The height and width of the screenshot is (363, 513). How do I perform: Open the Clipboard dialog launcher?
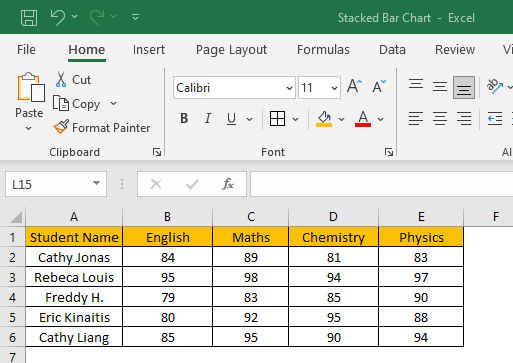tap(157, 152)
